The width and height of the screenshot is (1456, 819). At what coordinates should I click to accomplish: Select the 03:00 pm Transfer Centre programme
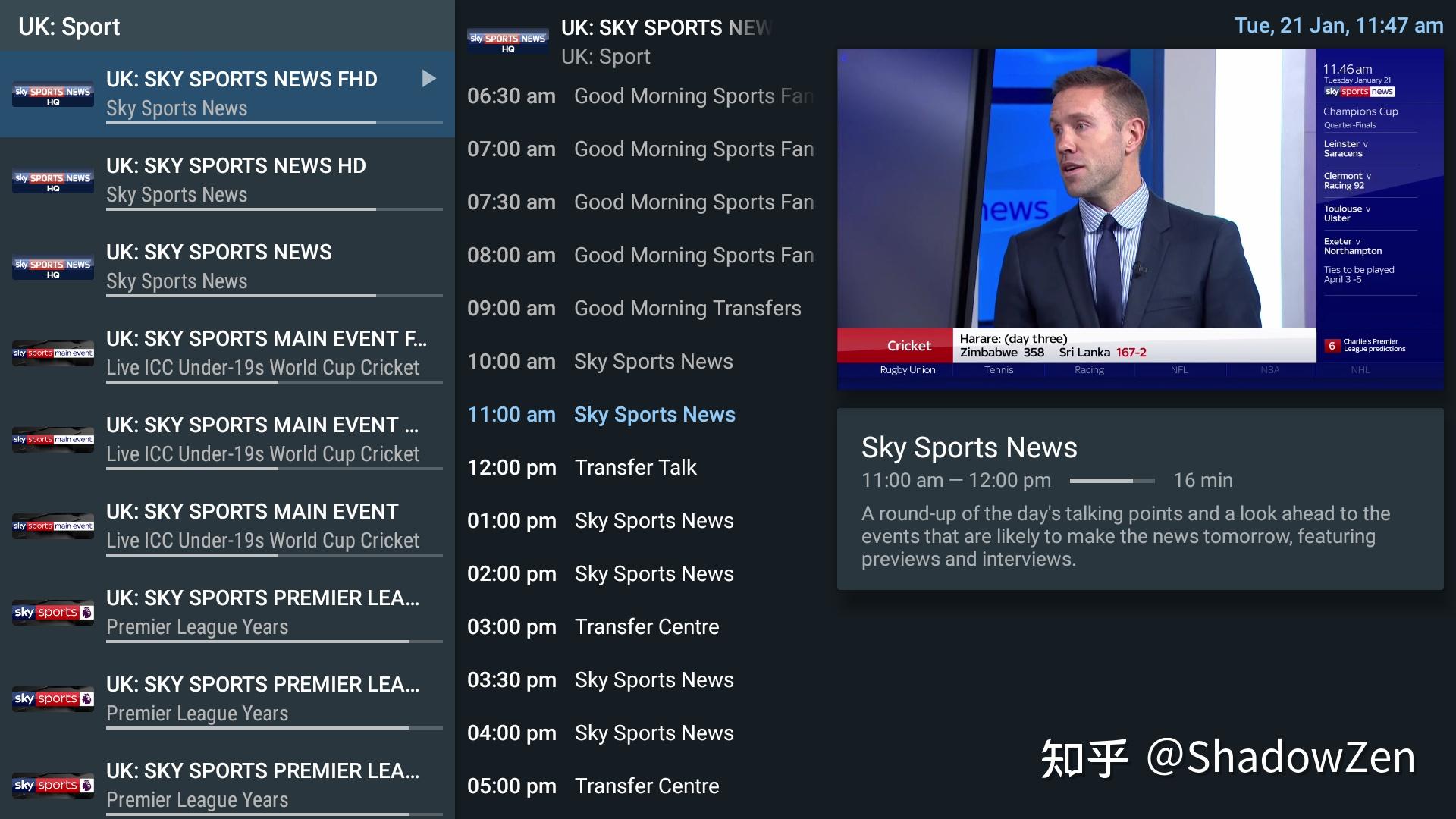point(641,626)
